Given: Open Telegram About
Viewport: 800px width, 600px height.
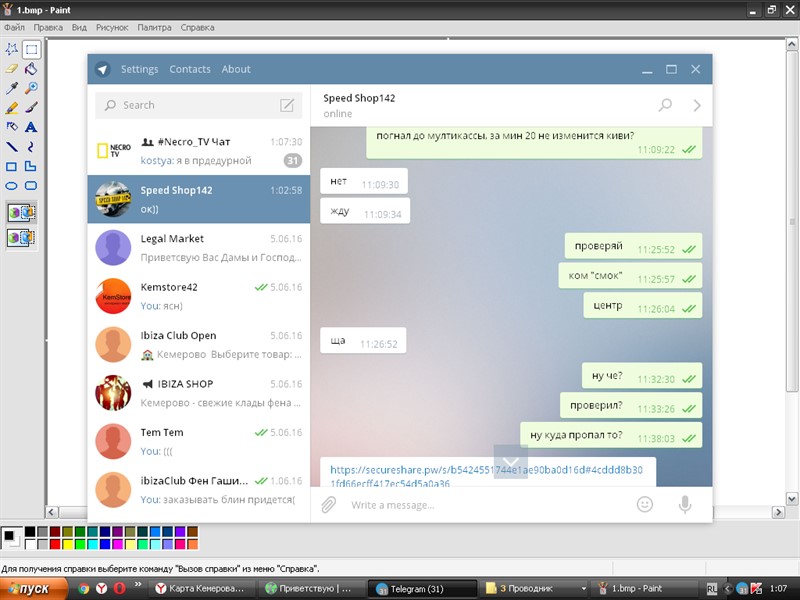Looking at the screenshot, I should pyautogui.click(x=236, y=69).
